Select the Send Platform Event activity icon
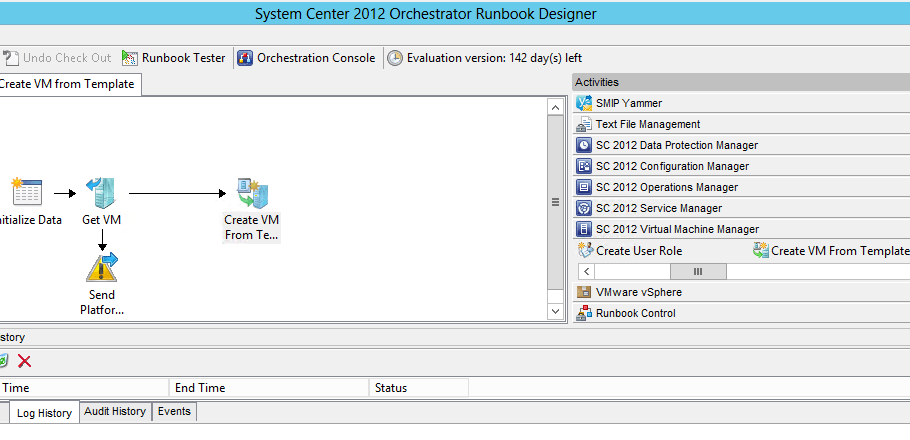The width and height of the screenshot is (910, 440). (102, 267)
